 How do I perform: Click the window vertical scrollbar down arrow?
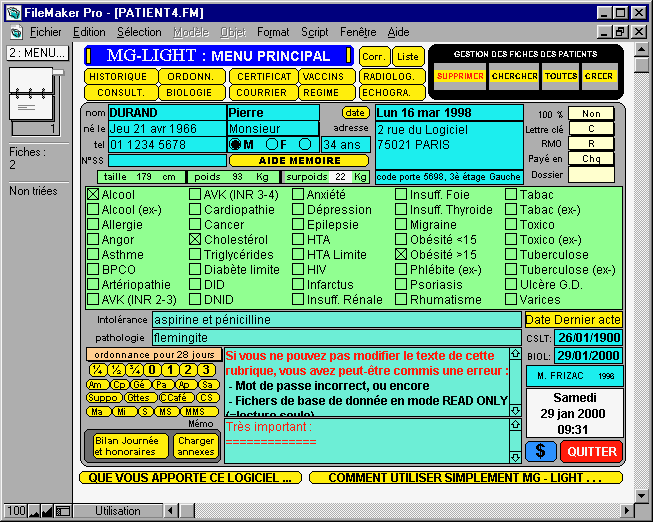click(641, 496)
